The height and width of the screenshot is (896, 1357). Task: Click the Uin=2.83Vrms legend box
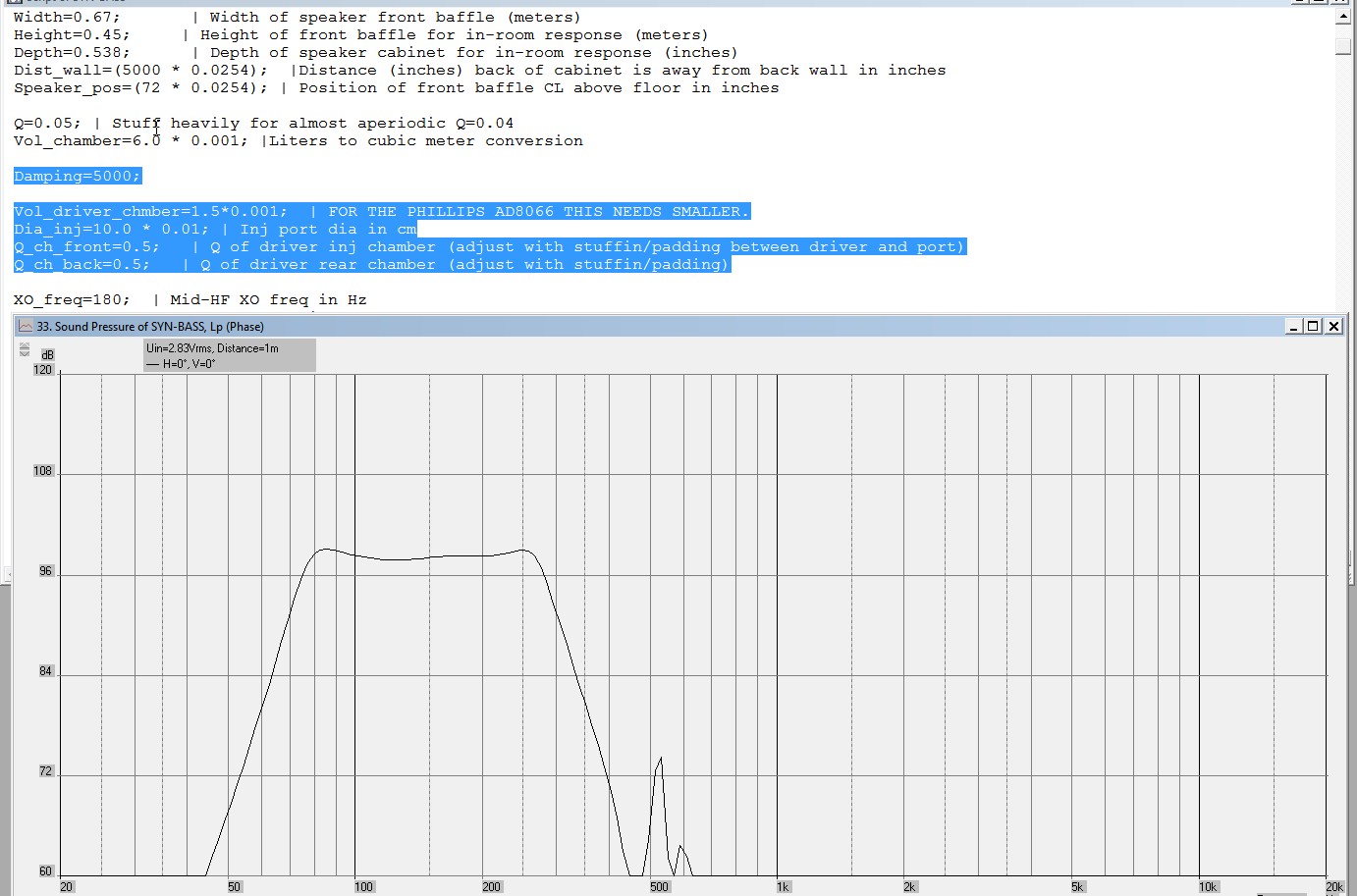coord(230,355)
